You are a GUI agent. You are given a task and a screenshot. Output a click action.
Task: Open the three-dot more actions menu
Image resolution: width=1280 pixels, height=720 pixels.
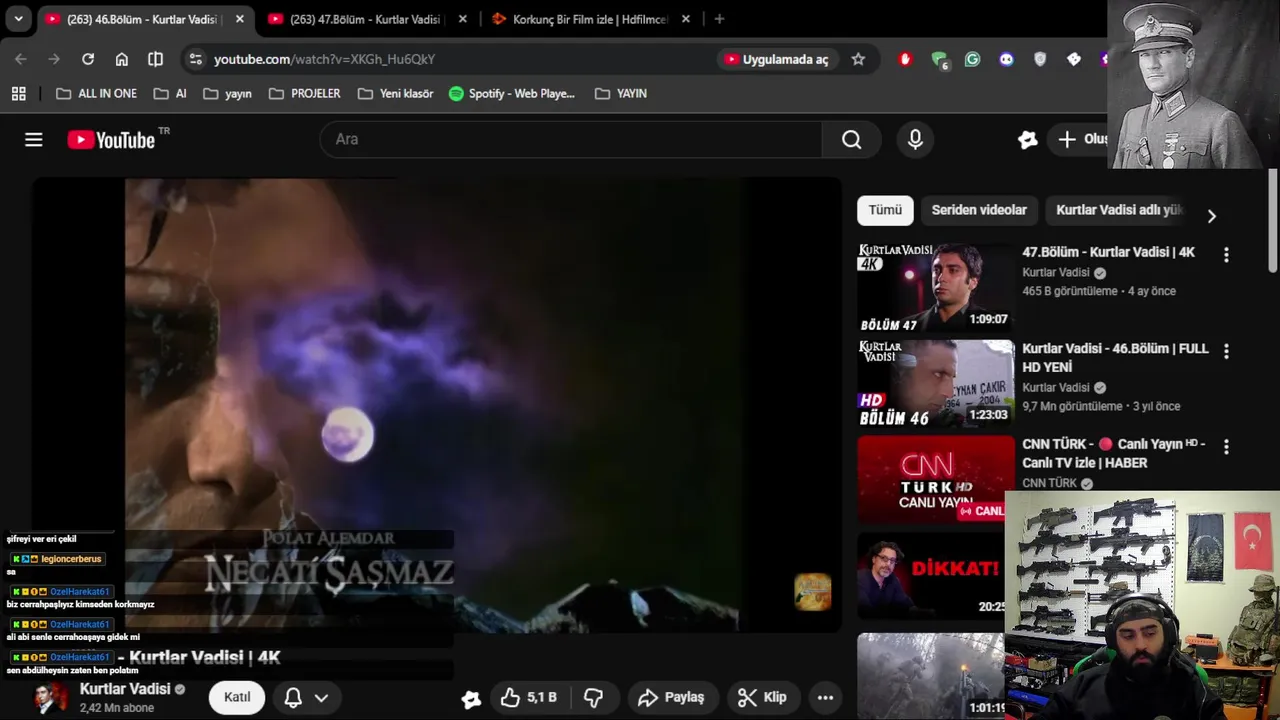coord(825,697)
